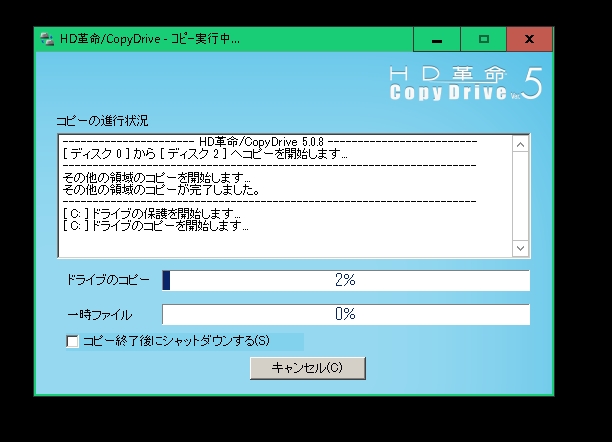Click the '一時ファイル' label
The image size is (612, 442).
coord(100,315)
